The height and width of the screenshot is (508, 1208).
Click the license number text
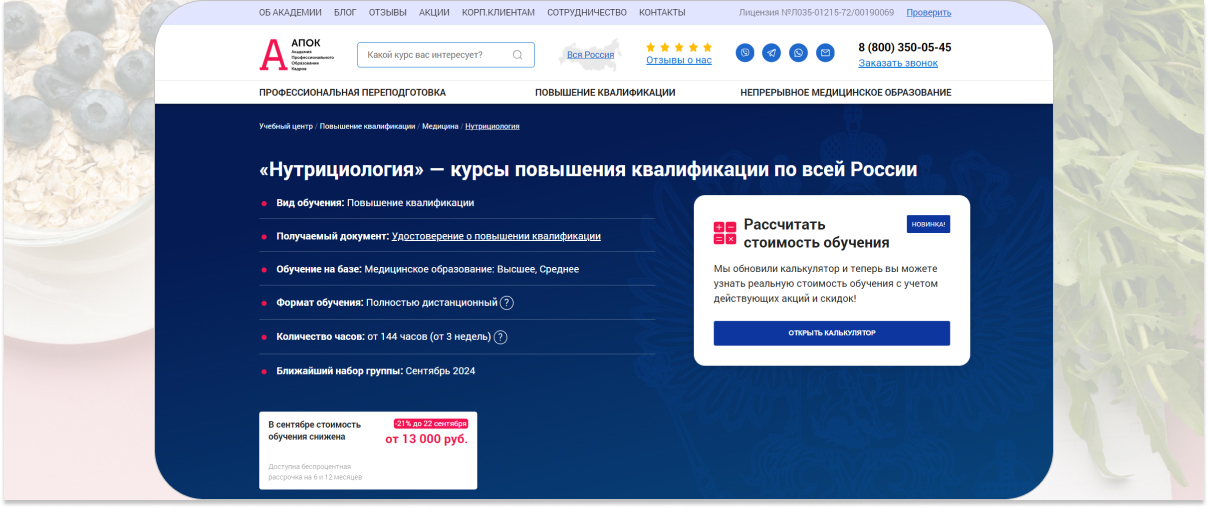(818, 13)
